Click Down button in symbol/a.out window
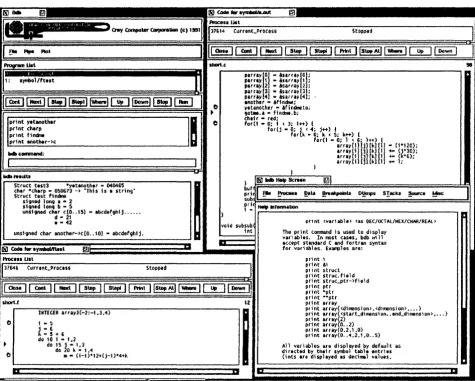This screenshot has height=381, width=475. point(445,51)
